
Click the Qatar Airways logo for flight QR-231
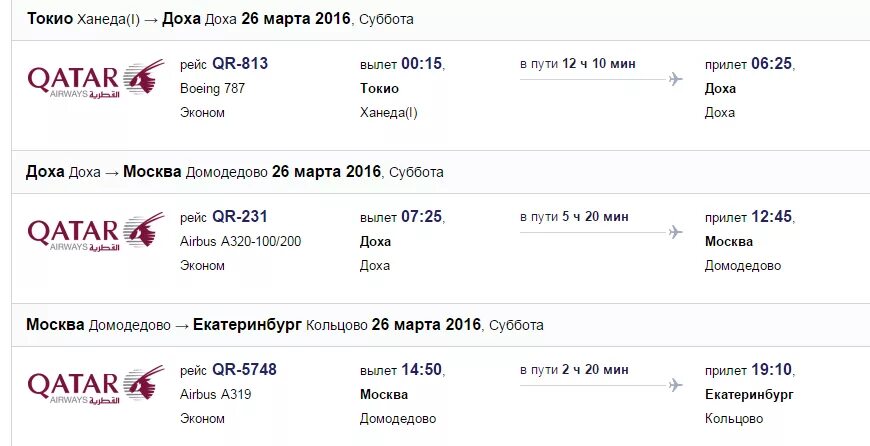(96, 232)
